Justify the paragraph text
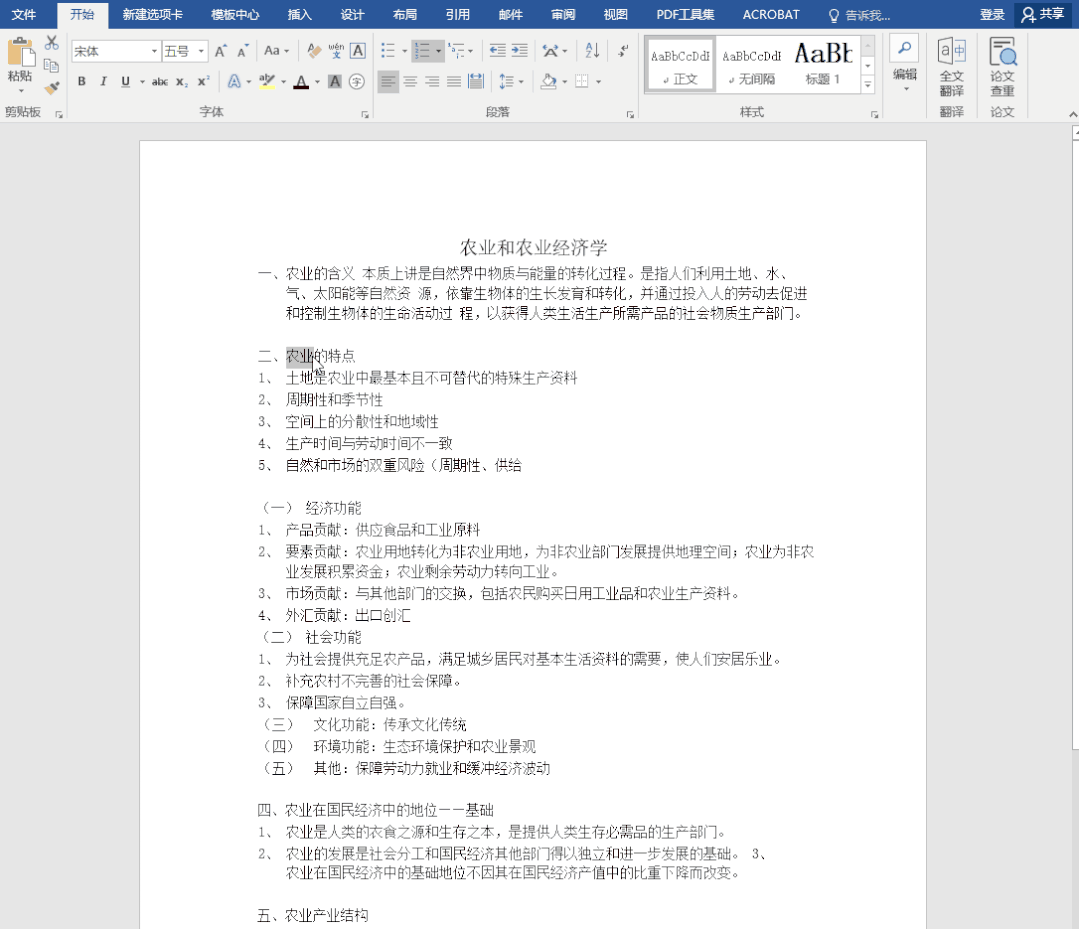Screen dimensions: 1079x929 [x=454, y=82]
